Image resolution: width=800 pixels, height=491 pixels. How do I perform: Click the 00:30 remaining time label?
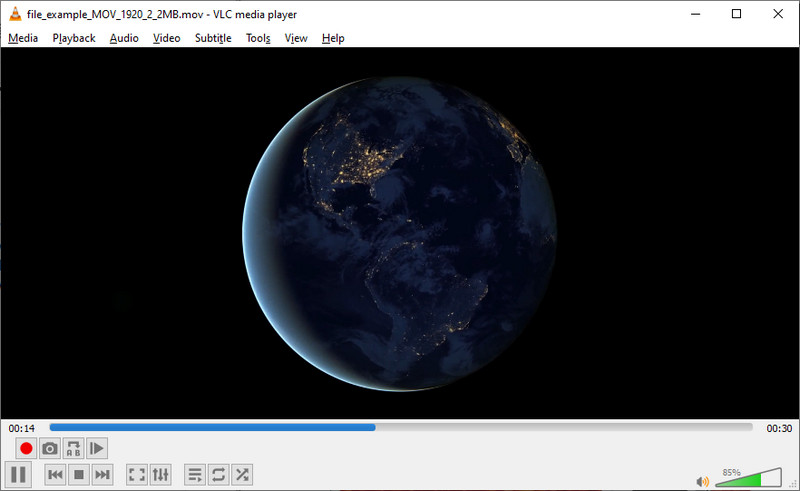click(x=779, y=428)
